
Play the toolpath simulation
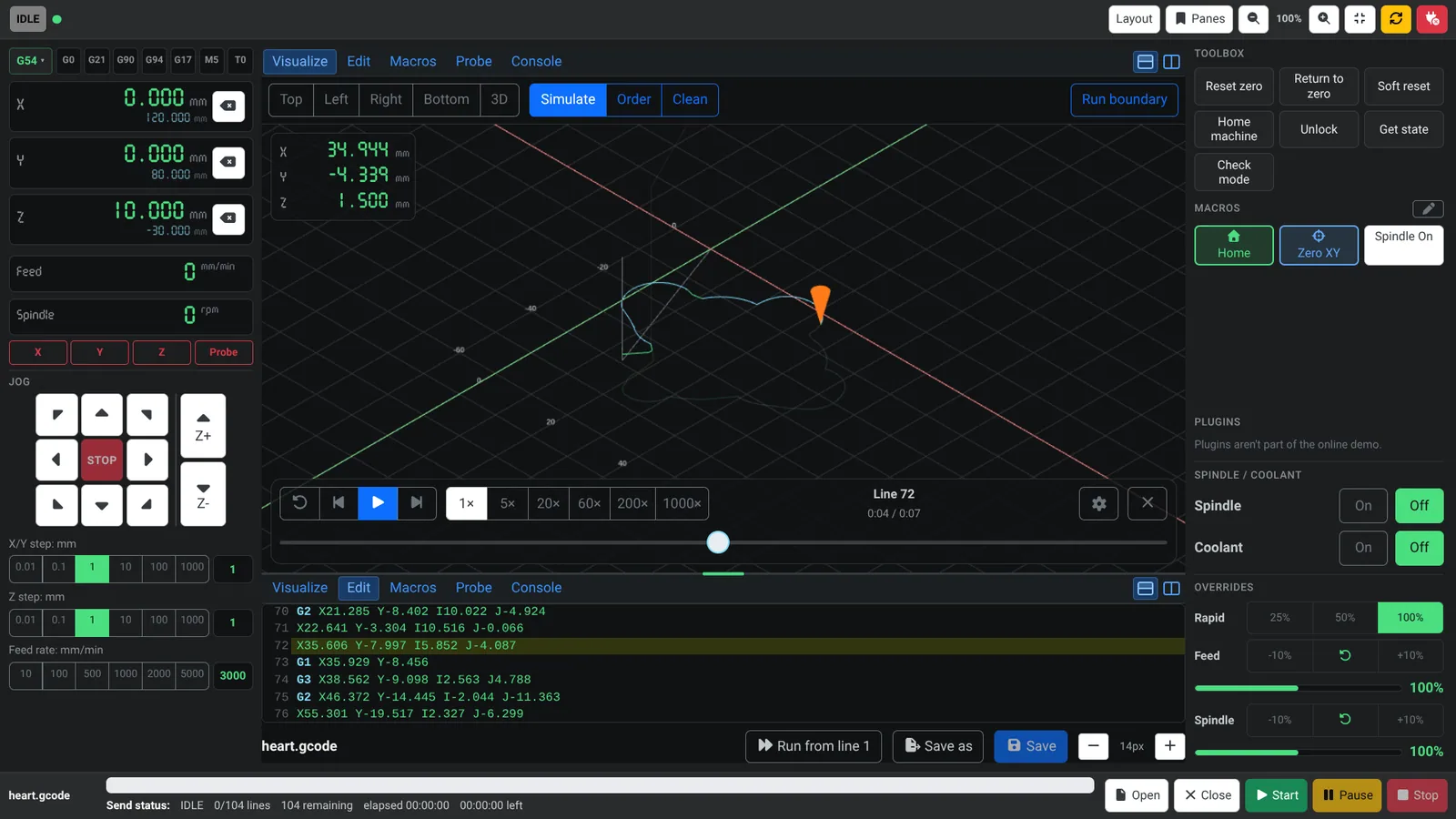click(x=378, y=503)
